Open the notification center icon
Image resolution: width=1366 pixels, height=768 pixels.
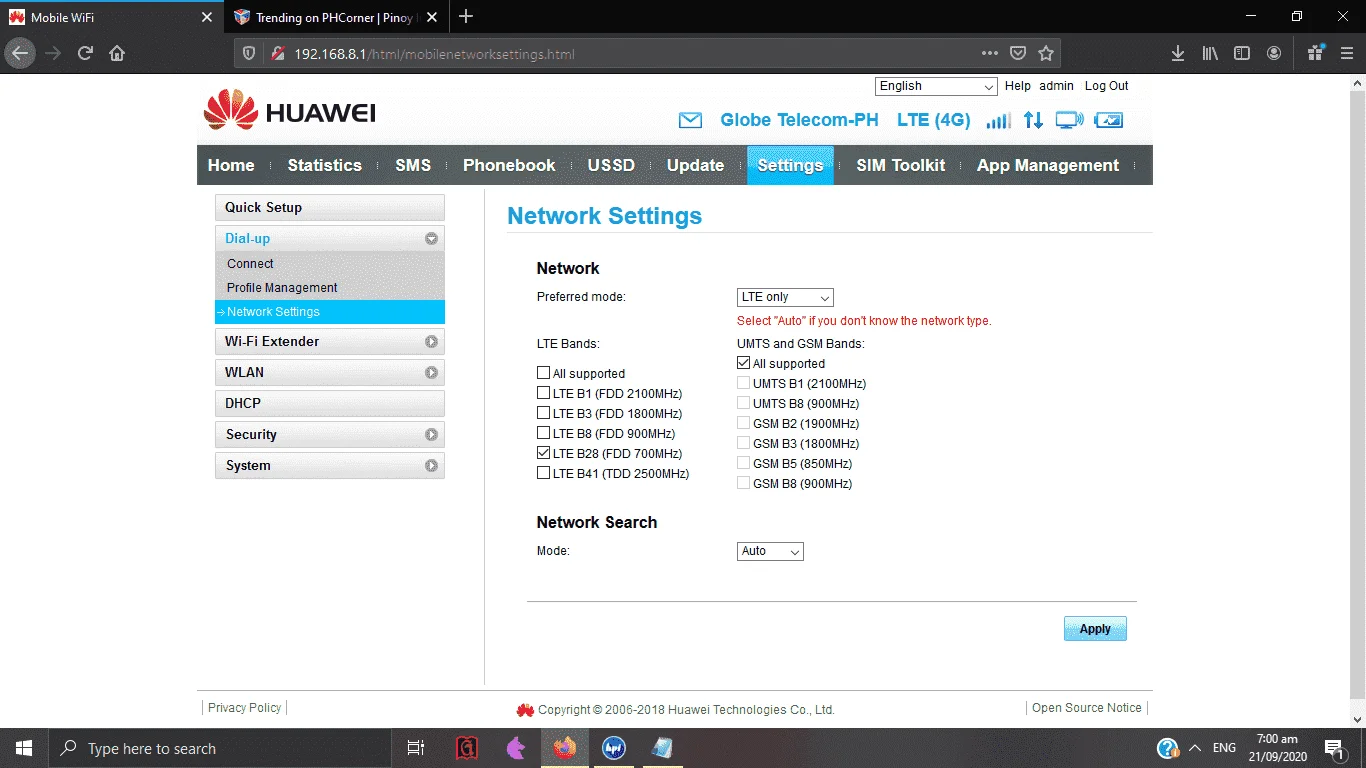pyautogui.click(x=1335, y=748)
